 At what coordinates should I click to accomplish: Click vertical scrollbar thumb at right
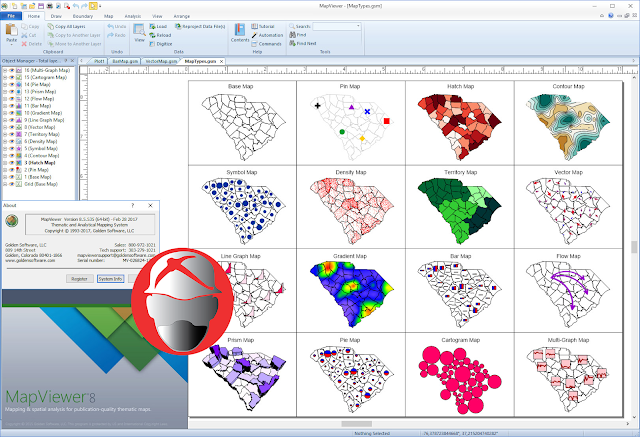[634, 247]
